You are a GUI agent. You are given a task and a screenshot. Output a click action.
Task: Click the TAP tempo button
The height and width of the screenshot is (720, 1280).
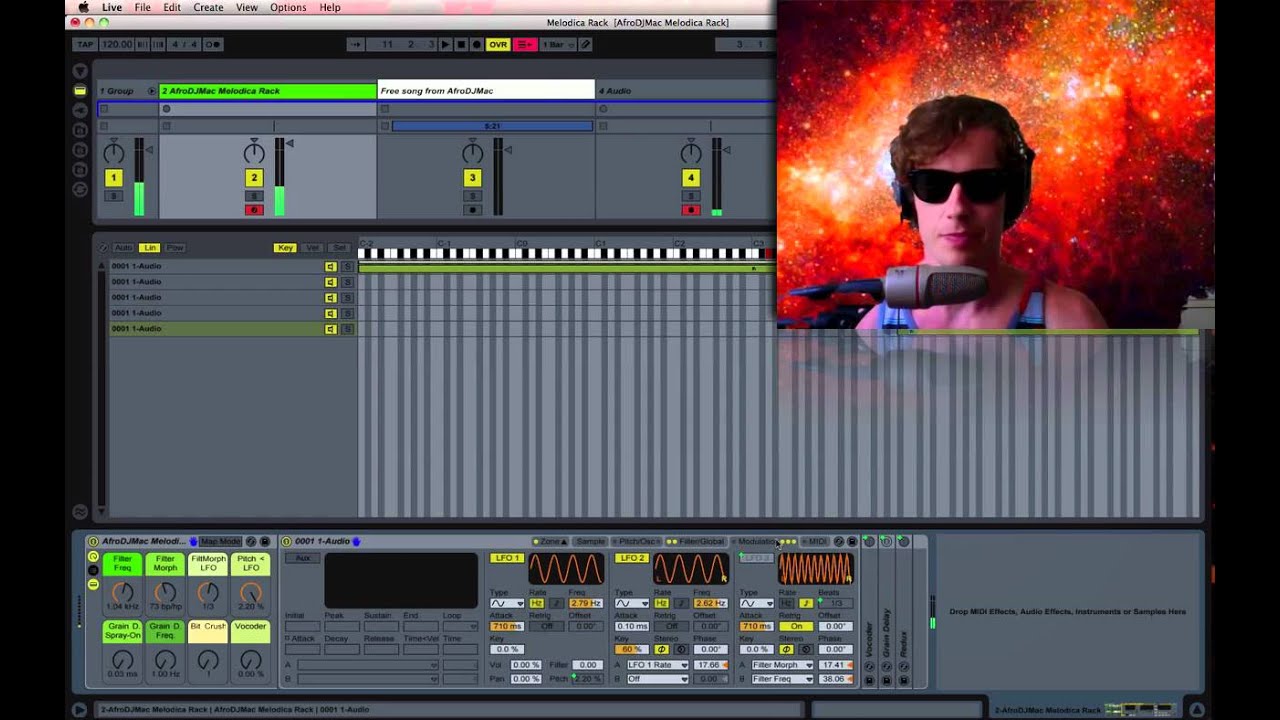[86, 45]
